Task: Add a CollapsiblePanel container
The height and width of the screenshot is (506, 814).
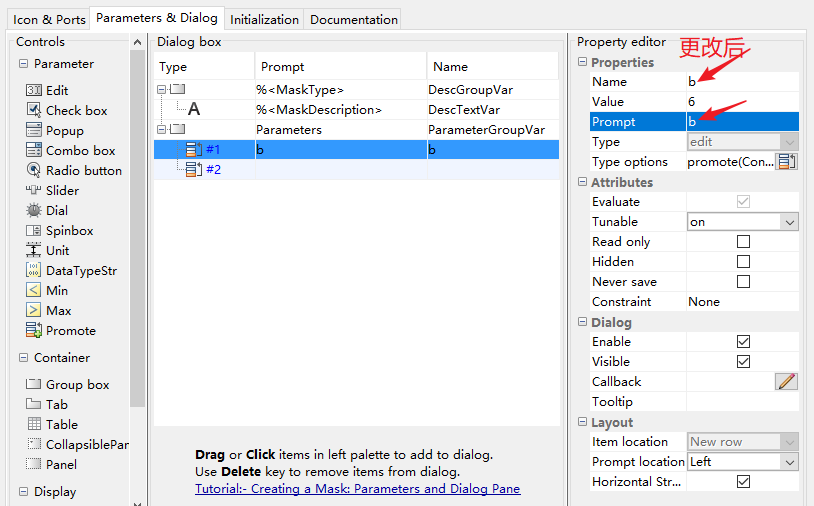Action: pos(77,444)
